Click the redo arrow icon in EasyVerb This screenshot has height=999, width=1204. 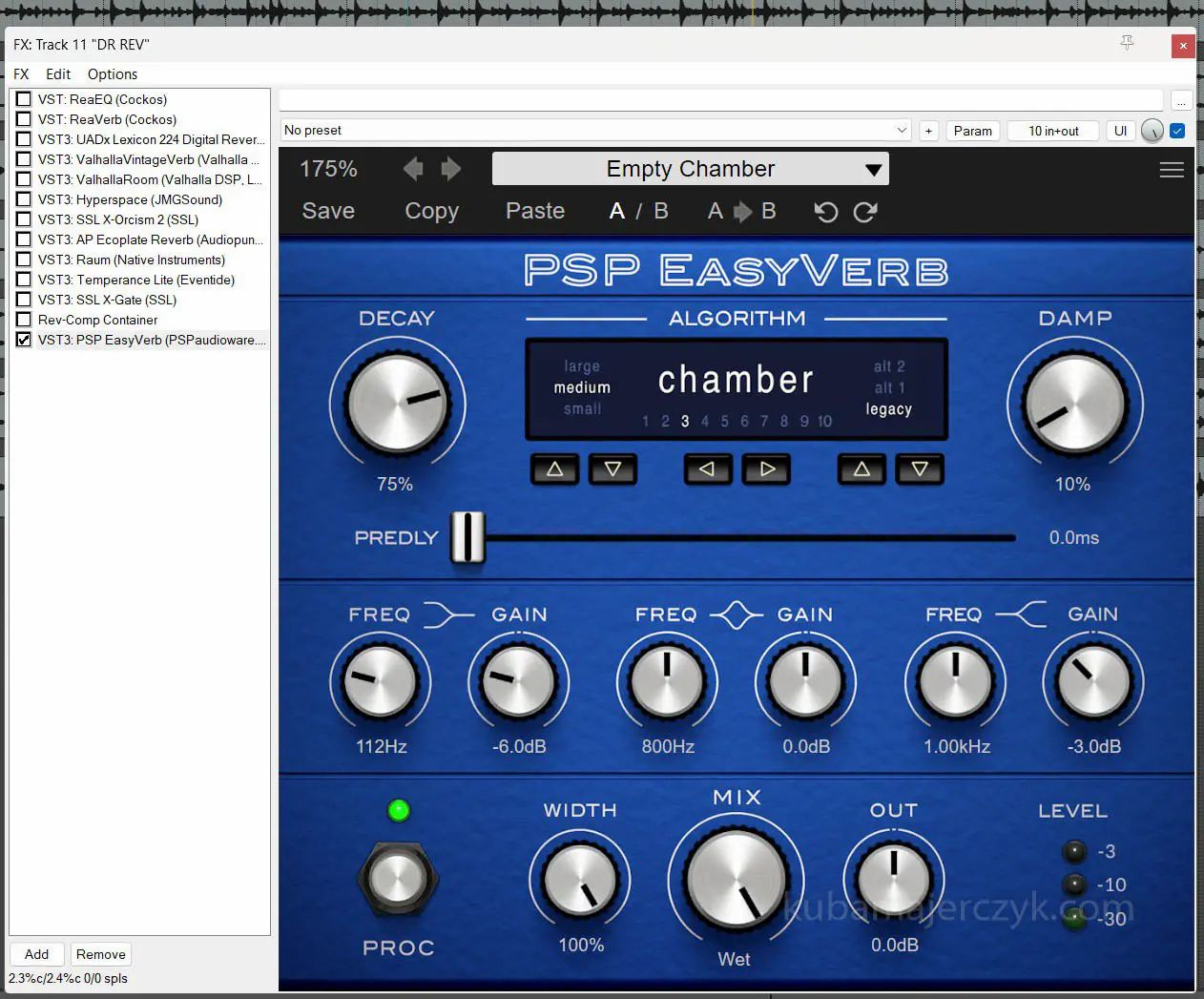click(865, 212)
